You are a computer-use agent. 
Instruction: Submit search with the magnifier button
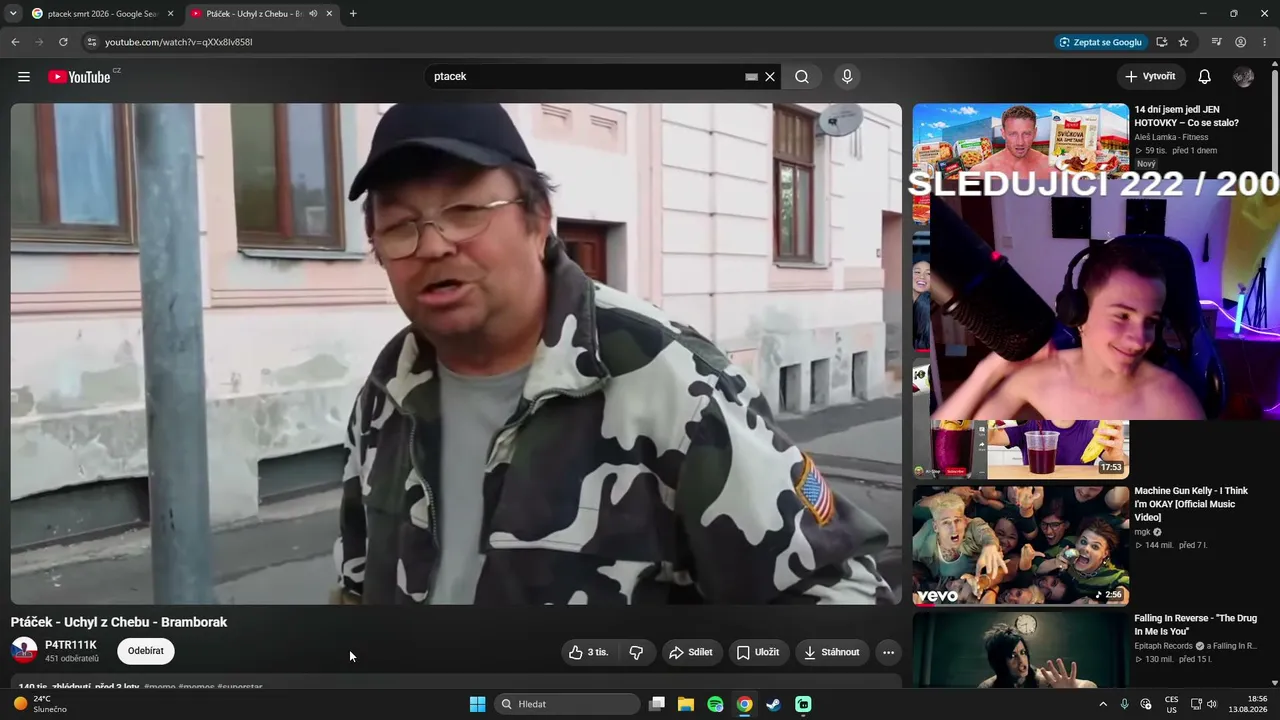pos(802,77)
